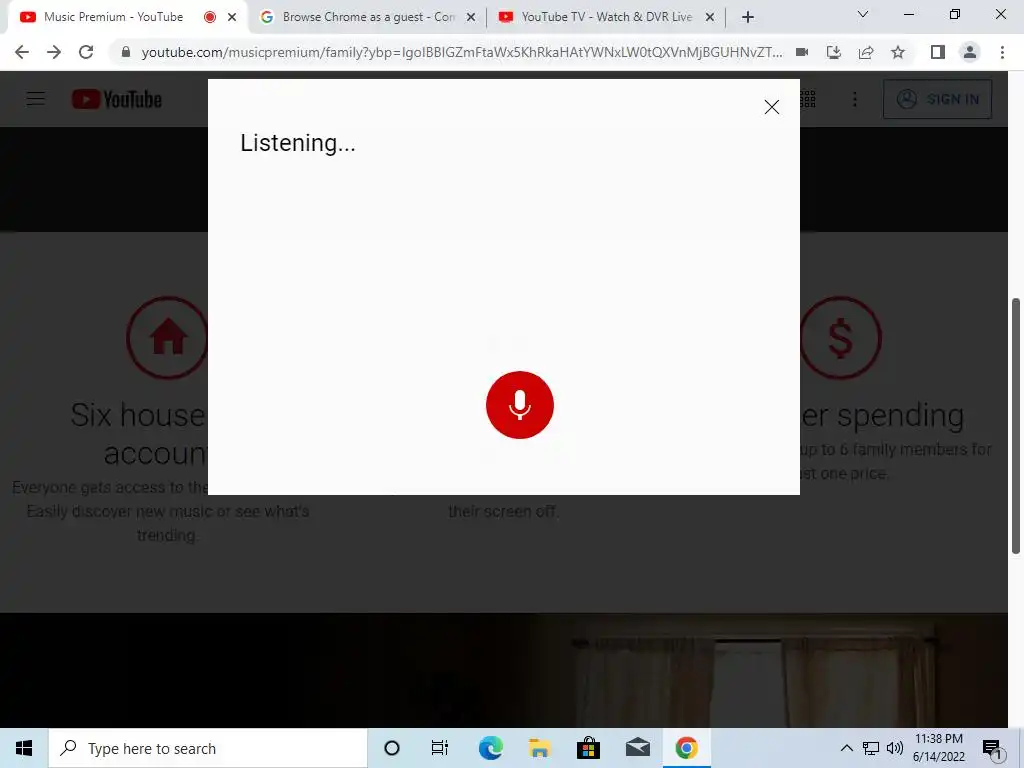Share this page icon
This screenshot has height=768, width=1024.
(866, 52)
